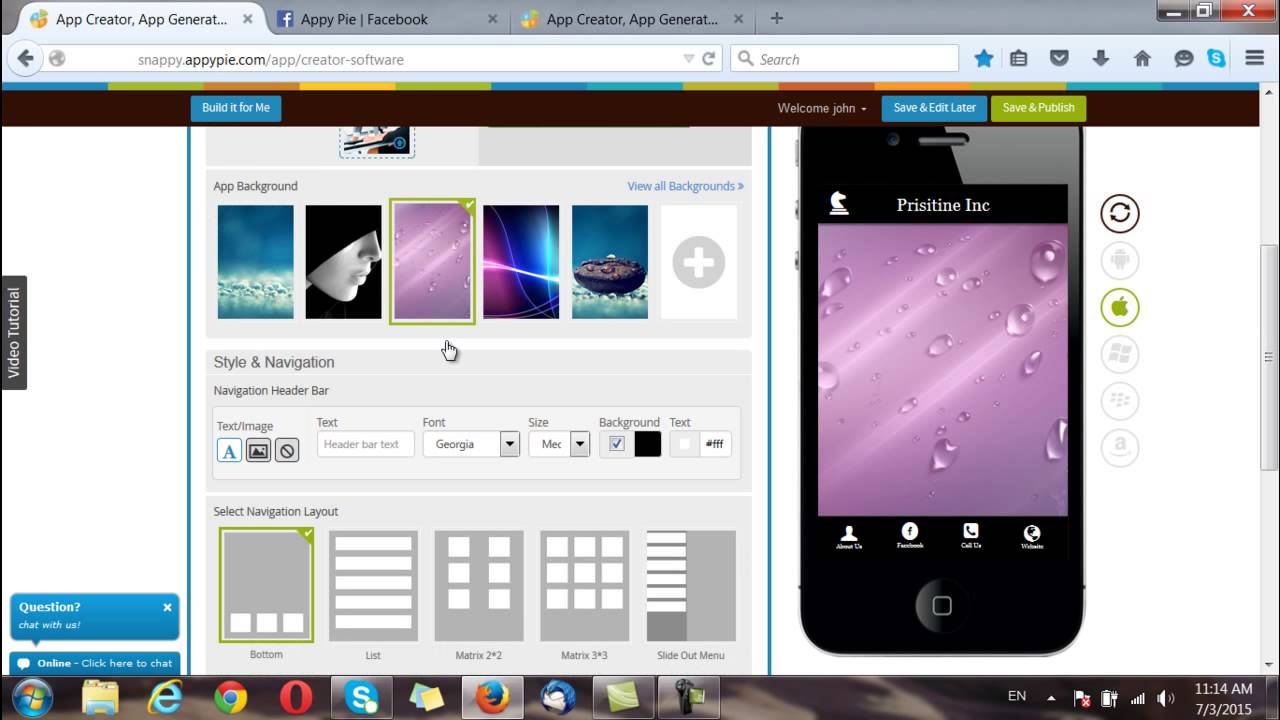The height and width of the screenshot is (720, 1280).
Task: Switch preview to BlackBerry device
Action: pos(1120,401)
